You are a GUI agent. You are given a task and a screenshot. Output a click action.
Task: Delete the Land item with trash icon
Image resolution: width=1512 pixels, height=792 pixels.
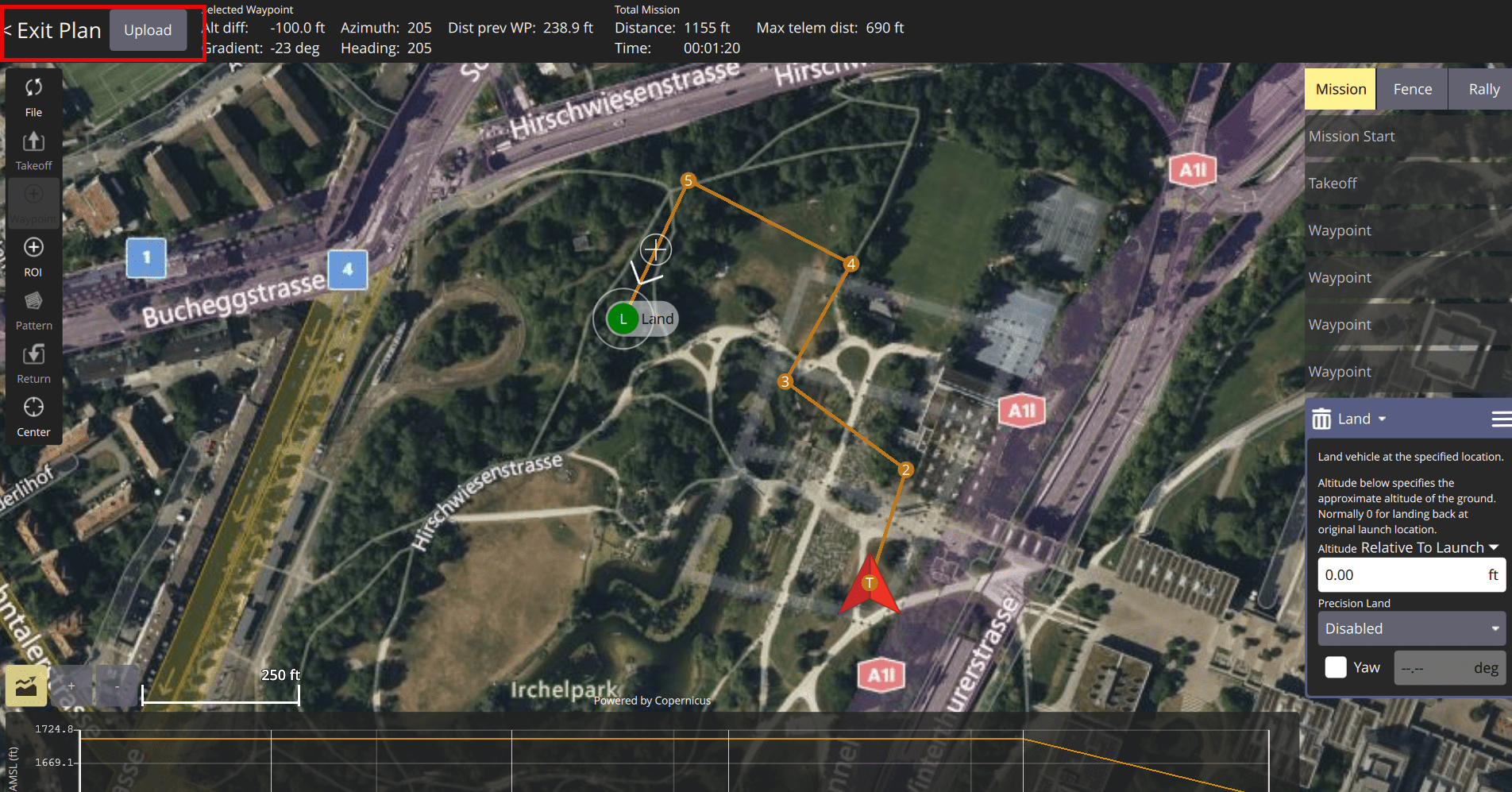coord(1321,419)
